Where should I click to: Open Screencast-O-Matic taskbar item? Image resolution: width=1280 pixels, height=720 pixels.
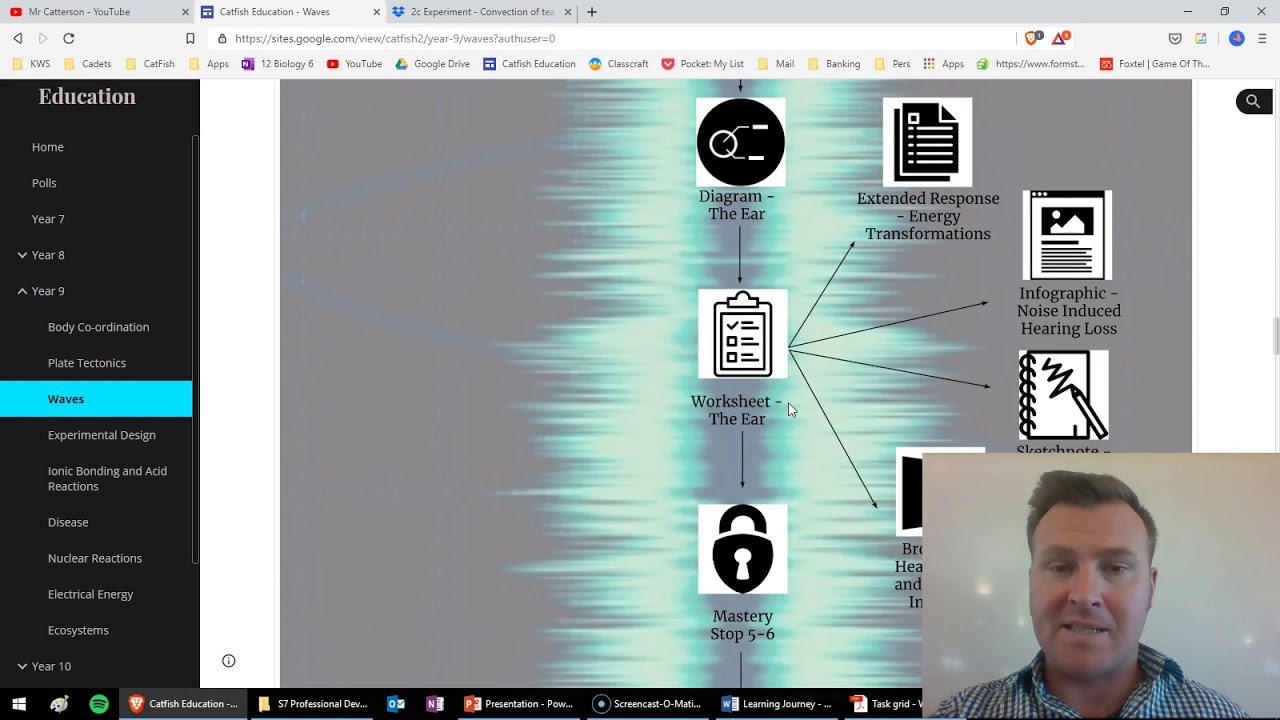(x=647, y=704)
